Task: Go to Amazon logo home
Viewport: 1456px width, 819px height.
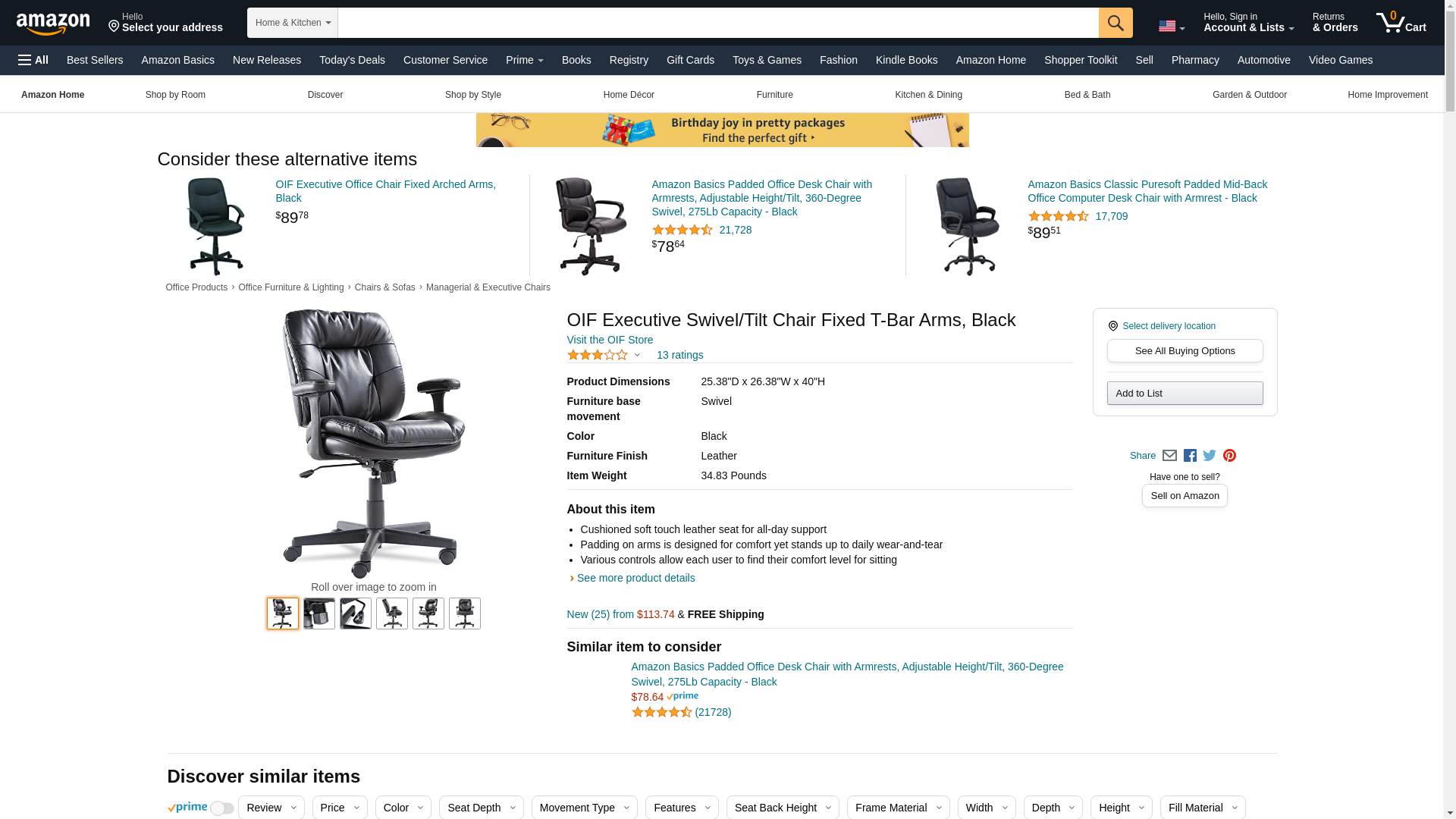Action: [53, 24]
